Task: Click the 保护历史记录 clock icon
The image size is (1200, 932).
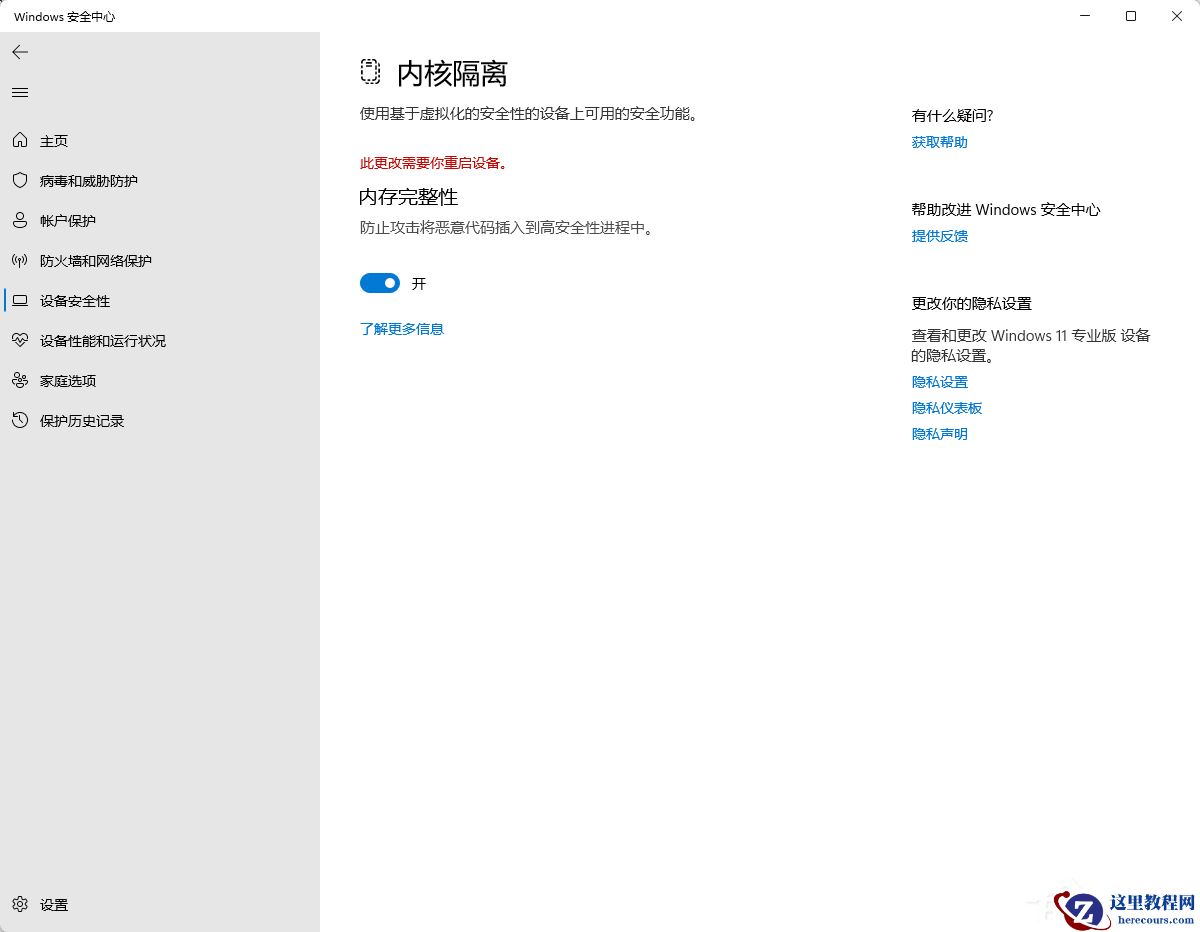Action: point(20,420)
